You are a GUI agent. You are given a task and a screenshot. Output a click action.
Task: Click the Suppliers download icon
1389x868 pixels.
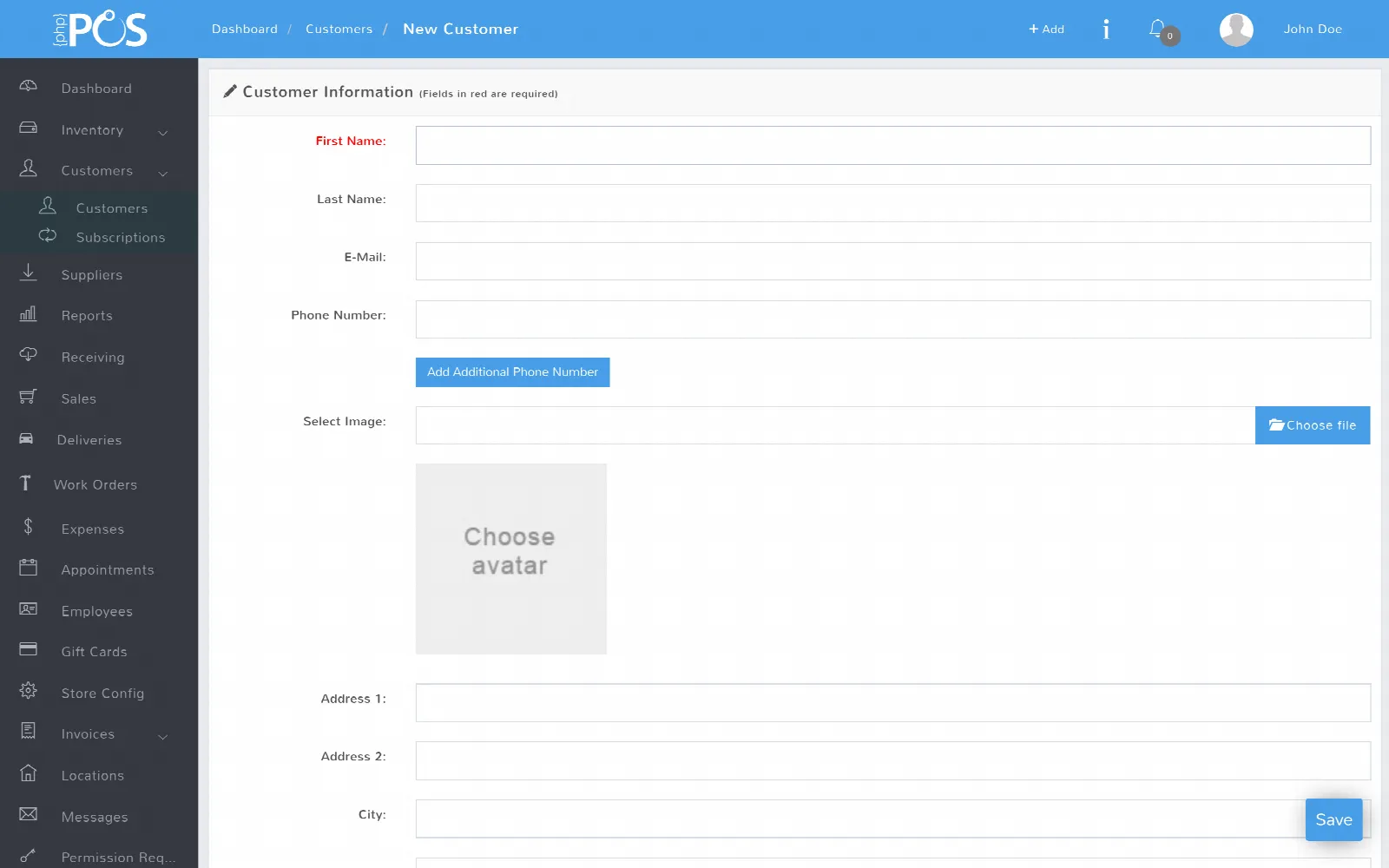[x=28, y=273]
